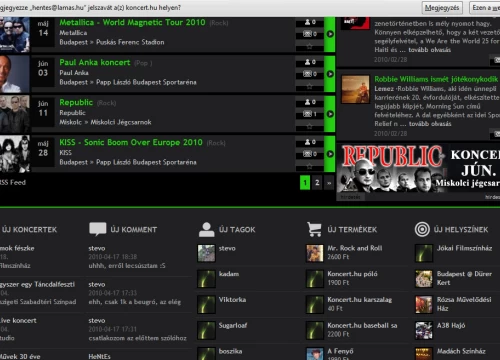Click the shopping cart Új termékek icon

314,229
